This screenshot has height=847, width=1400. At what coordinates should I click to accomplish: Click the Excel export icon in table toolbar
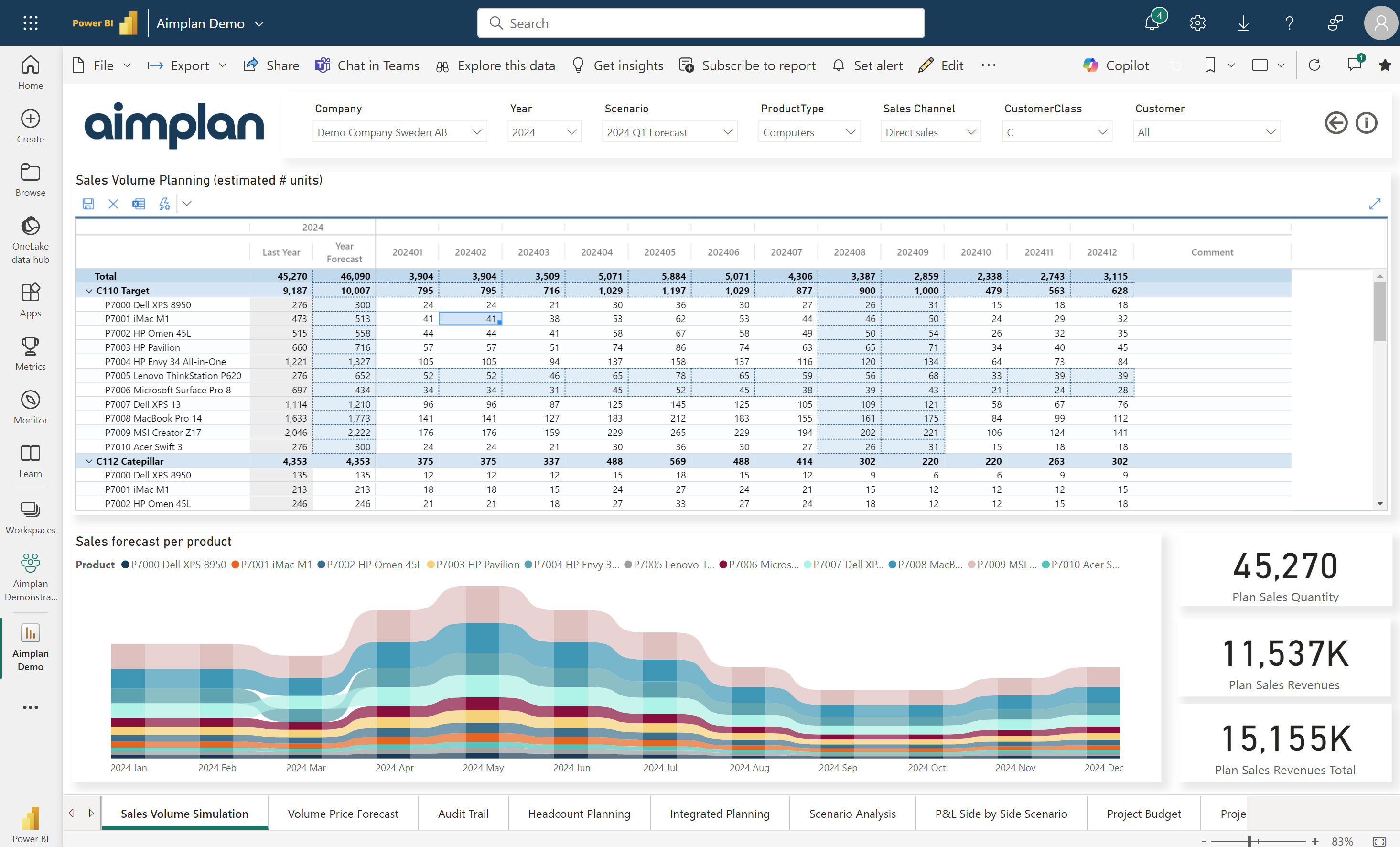tap(139, 204)
